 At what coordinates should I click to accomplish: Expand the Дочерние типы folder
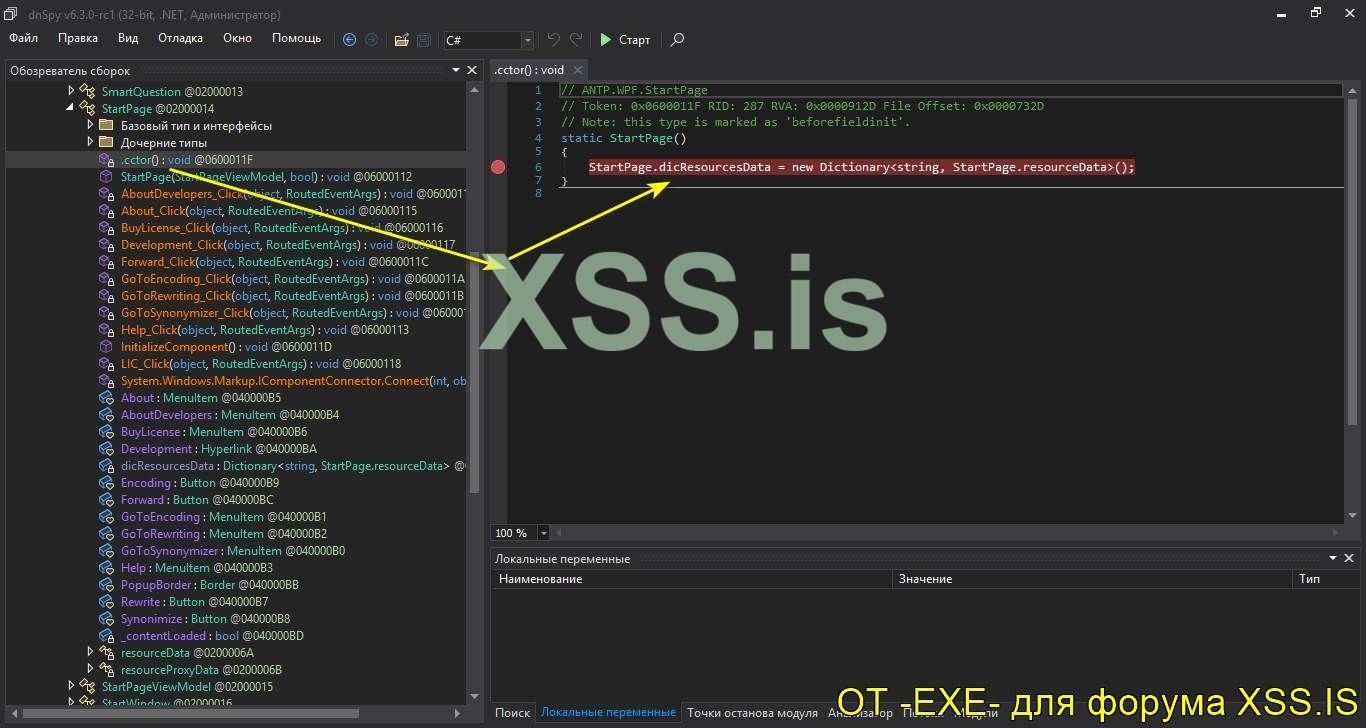point(90,143)
